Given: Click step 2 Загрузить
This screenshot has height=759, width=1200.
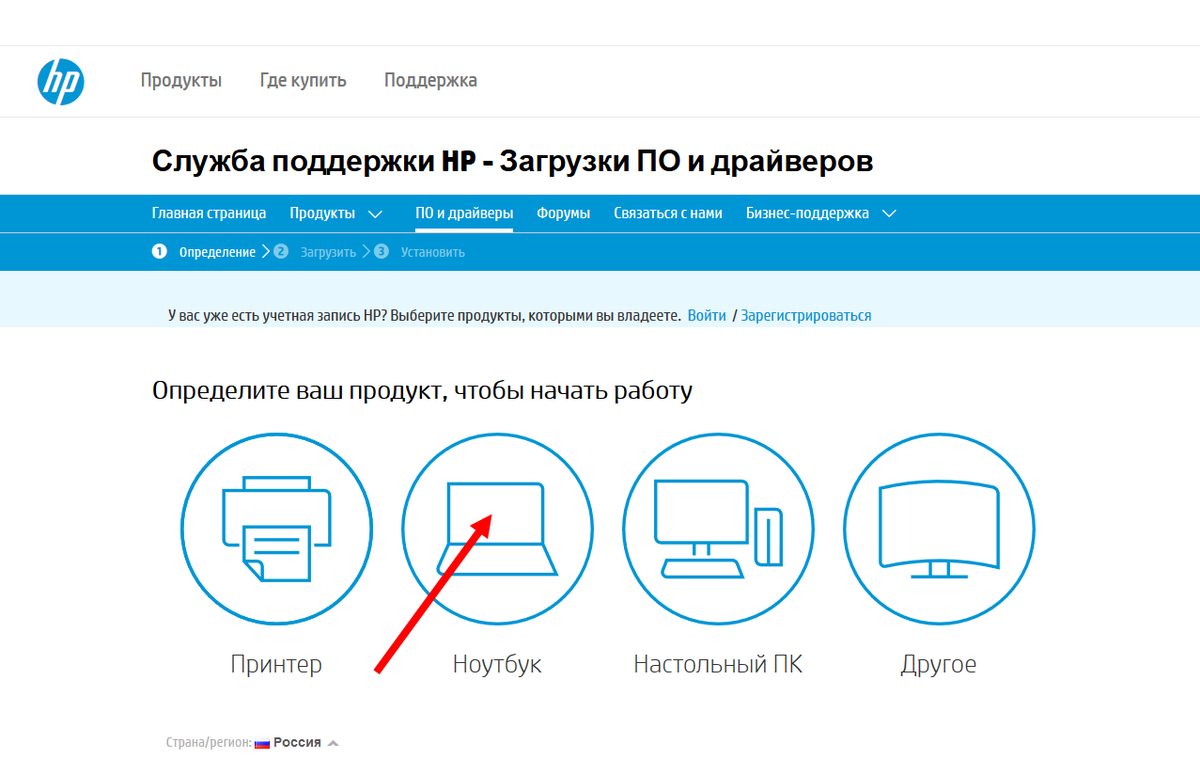Looking at the screenshot, I should pyautogui.click(x=315, y=252).
